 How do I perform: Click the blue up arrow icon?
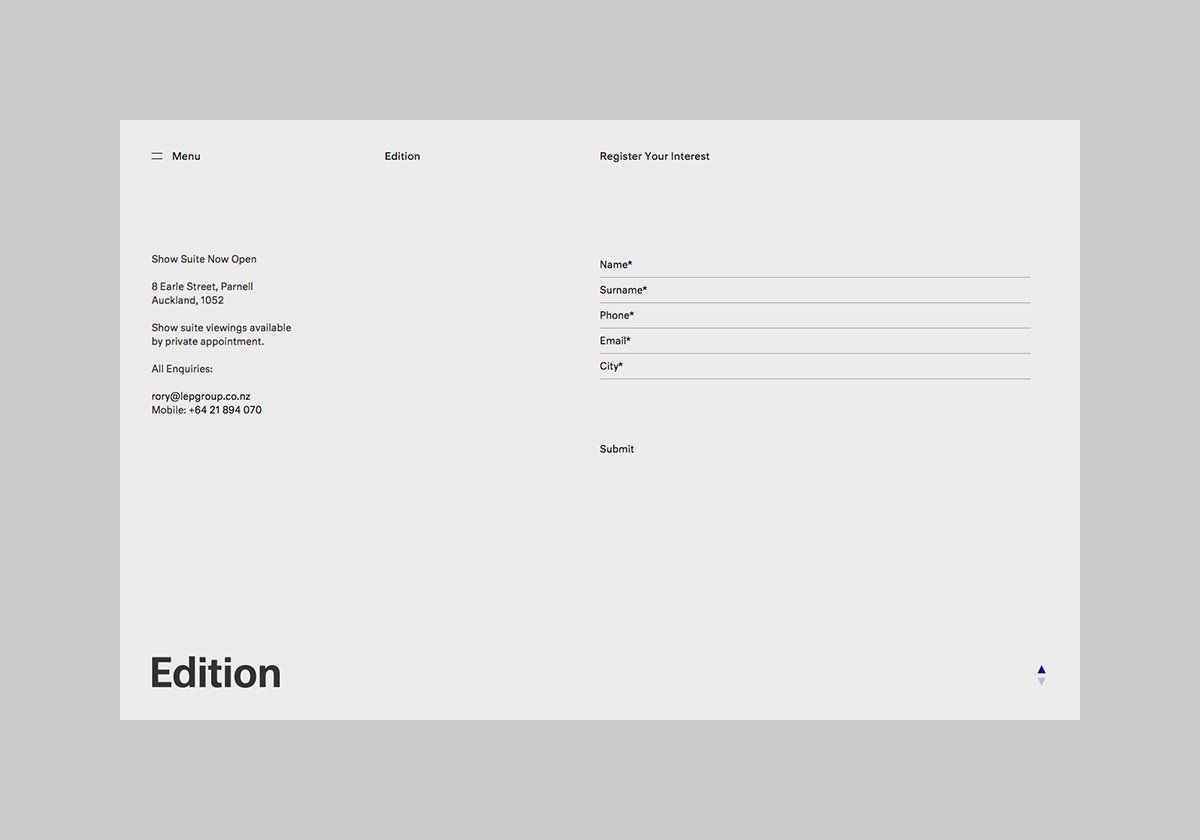pyautogui.click(x=1041, y=669)
